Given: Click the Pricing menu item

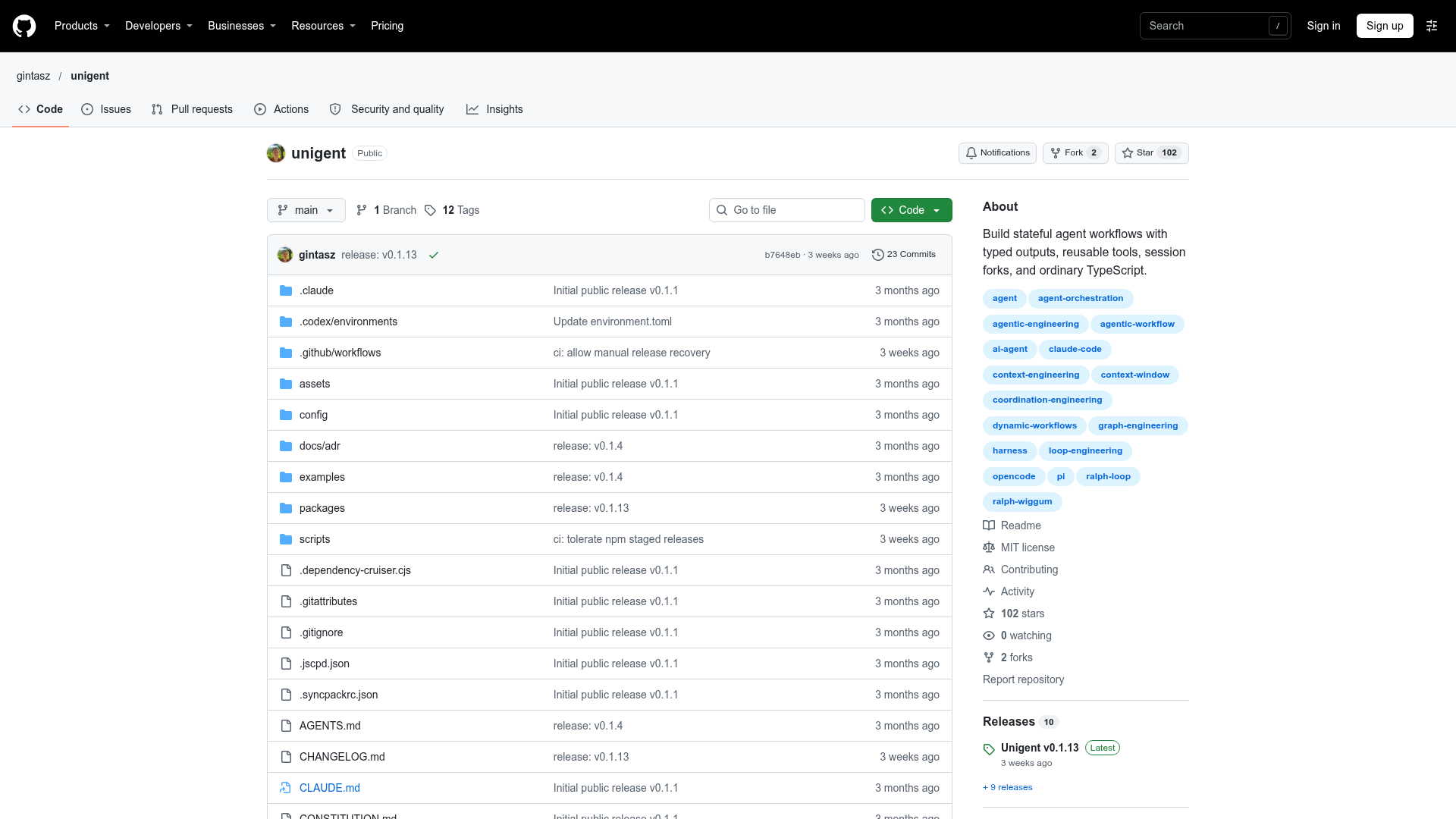Looking at the screenshot, I should 387,26.
